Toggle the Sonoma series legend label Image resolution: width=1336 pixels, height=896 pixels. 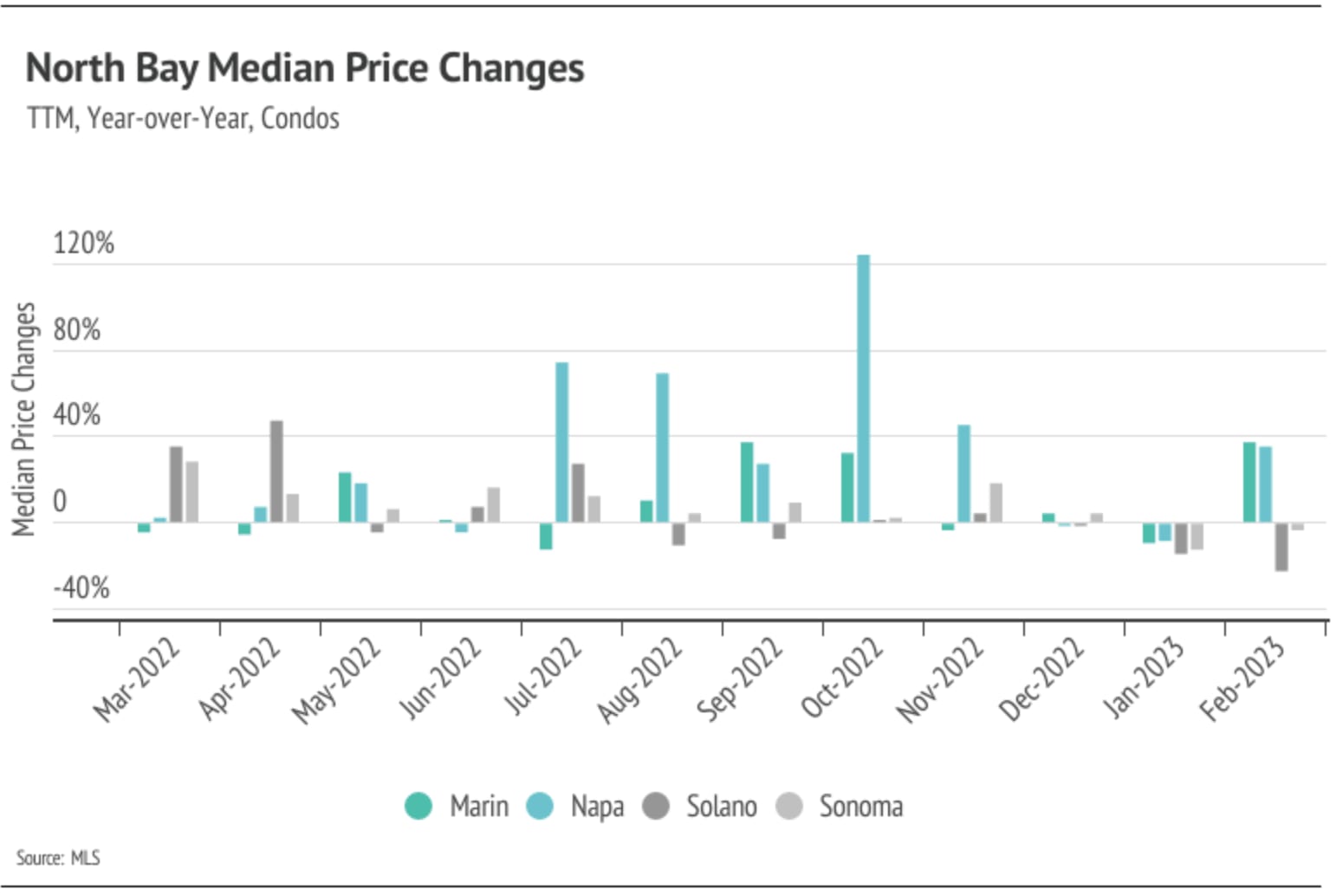click(x=860, y=806)
